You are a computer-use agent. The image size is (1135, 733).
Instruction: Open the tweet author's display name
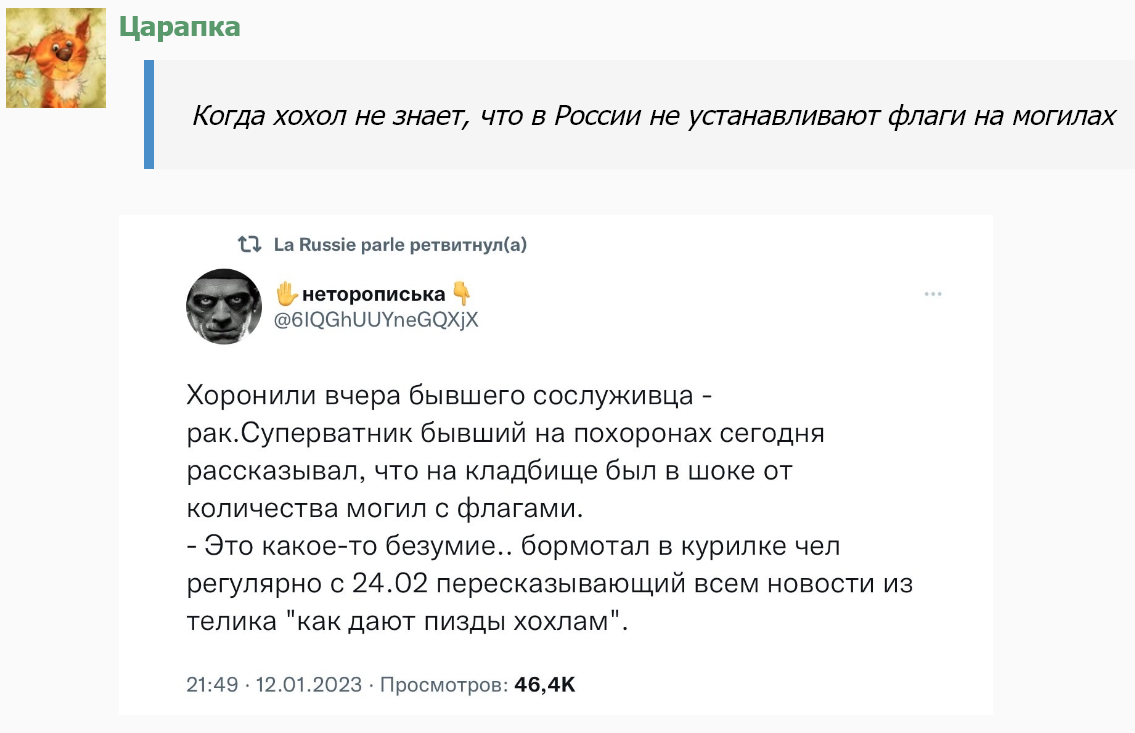tap(373, 294)
